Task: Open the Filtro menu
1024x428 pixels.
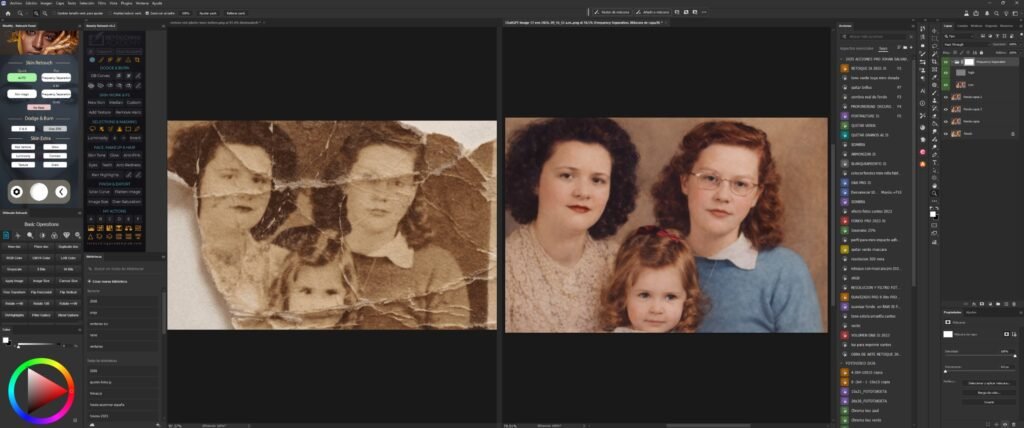Action: pyautogui.click(x=101, y=3)
